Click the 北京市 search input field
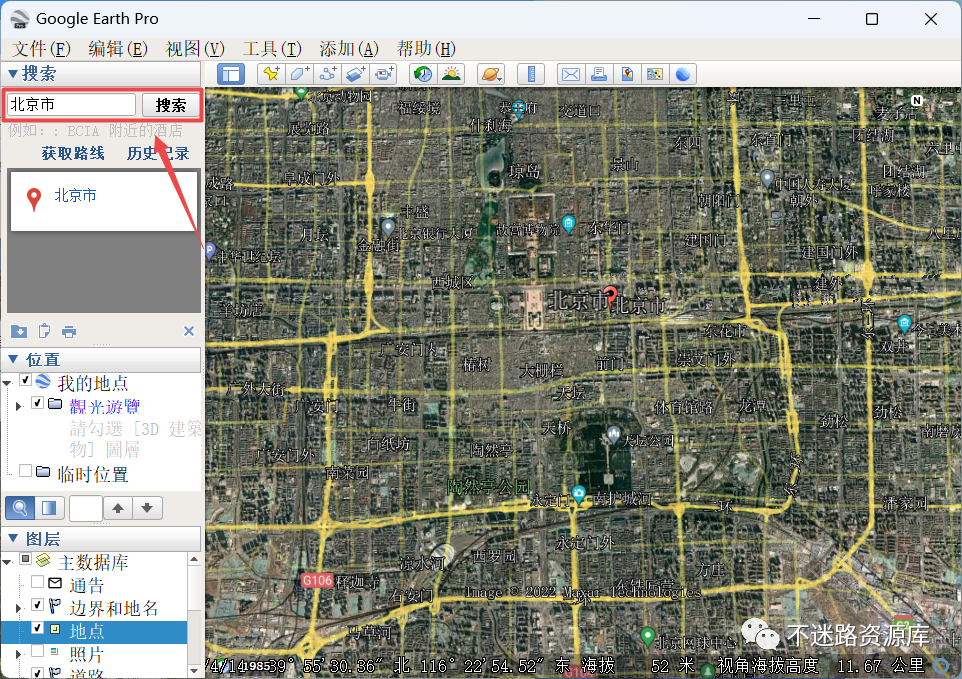The image size is (962, 679). [x=71, y=105]
